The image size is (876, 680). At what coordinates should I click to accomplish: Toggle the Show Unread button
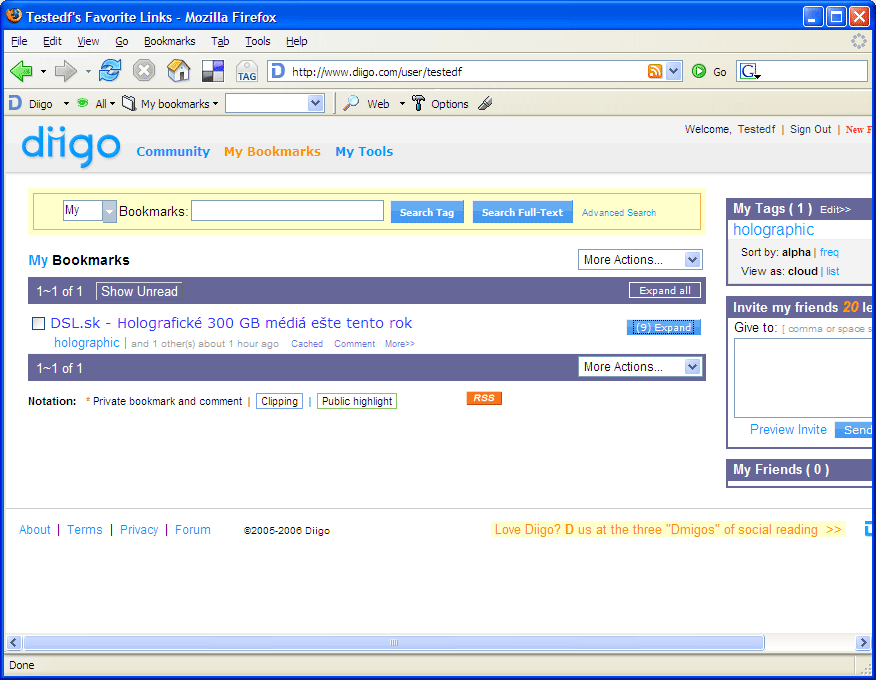coord(139,291)
